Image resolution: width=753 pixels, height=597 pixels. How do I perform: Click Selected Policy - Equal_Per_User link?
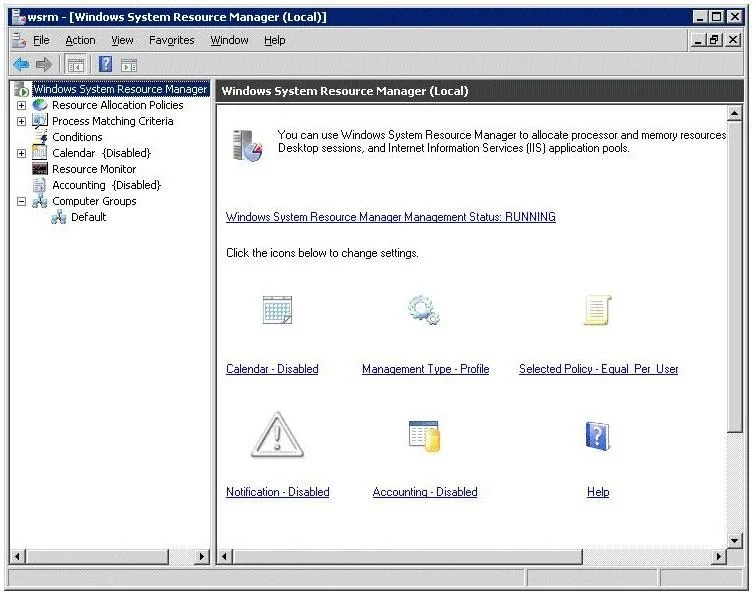point(598,369)
